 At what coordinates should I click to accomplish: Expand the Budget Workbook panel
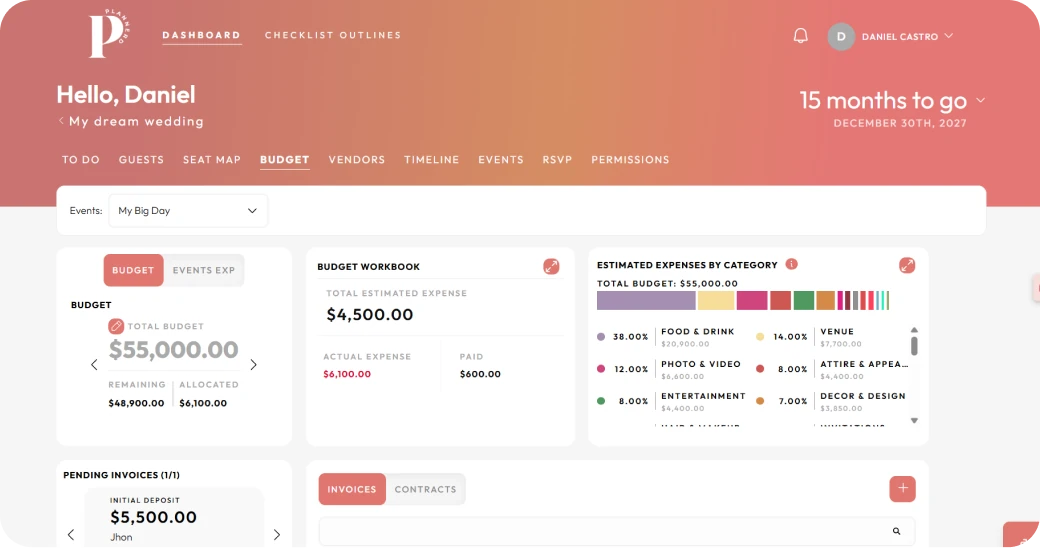(551, 267)
